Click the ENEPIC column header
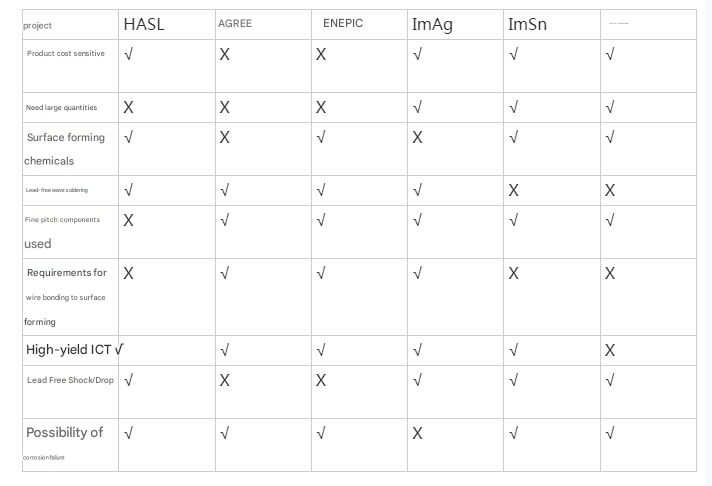 [343, 24]
